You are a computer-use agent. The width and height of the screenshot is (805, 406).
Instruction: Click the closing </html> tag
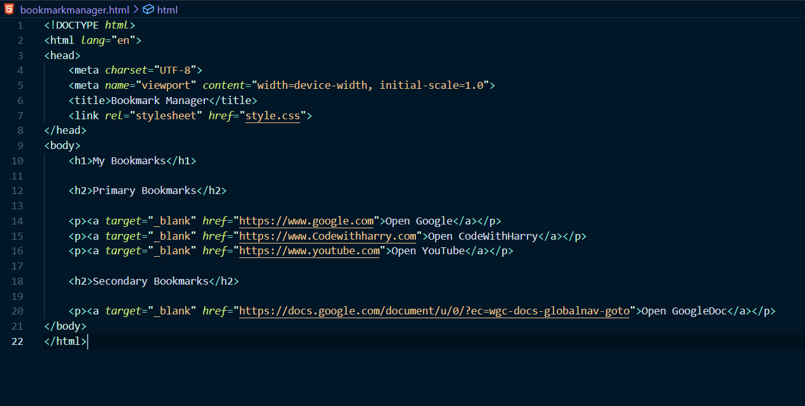[x=65, y=341]
